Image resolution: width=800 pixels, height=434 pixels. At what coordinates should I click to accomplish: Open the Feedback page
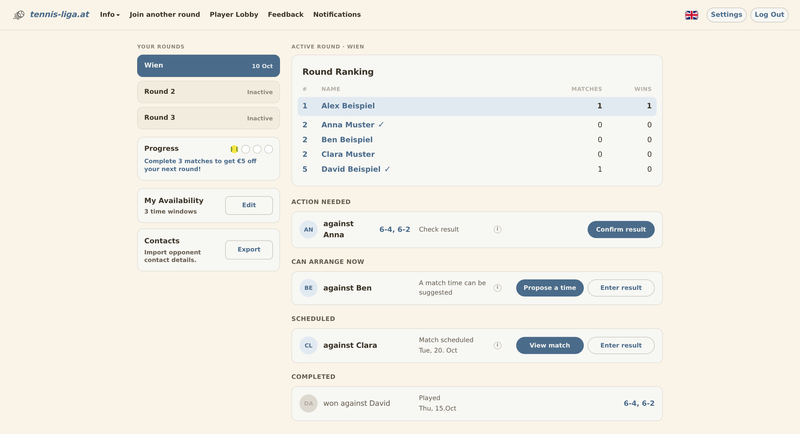(286, 14)
